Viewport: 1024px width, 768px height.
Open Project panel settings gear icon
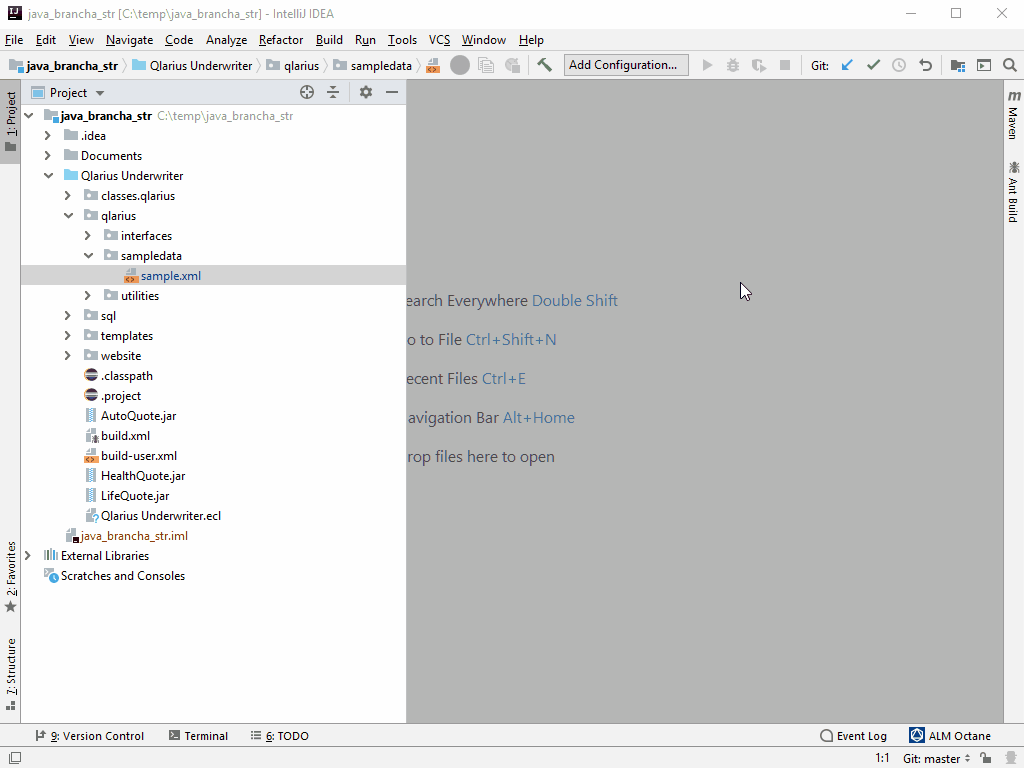click(365, 92)
